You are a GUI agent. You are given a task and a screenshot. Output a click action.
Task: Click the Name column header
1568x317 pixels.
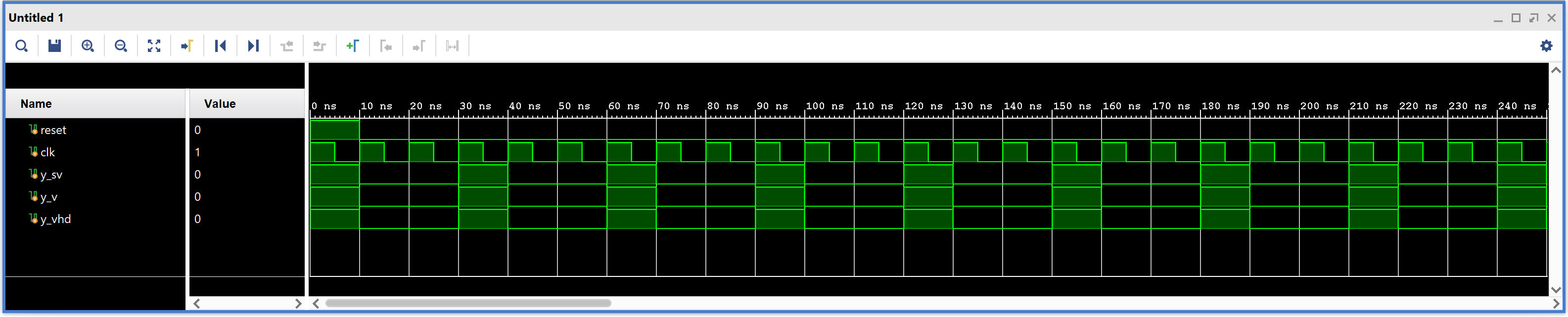tap(37, 104)
